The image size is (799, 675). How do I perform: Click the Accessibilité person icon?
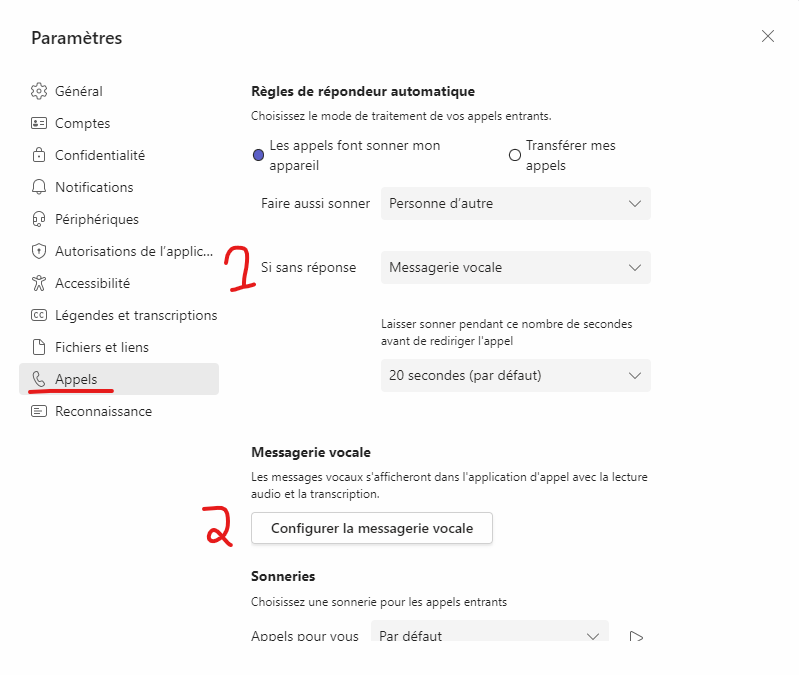click(x=39, y=283)
